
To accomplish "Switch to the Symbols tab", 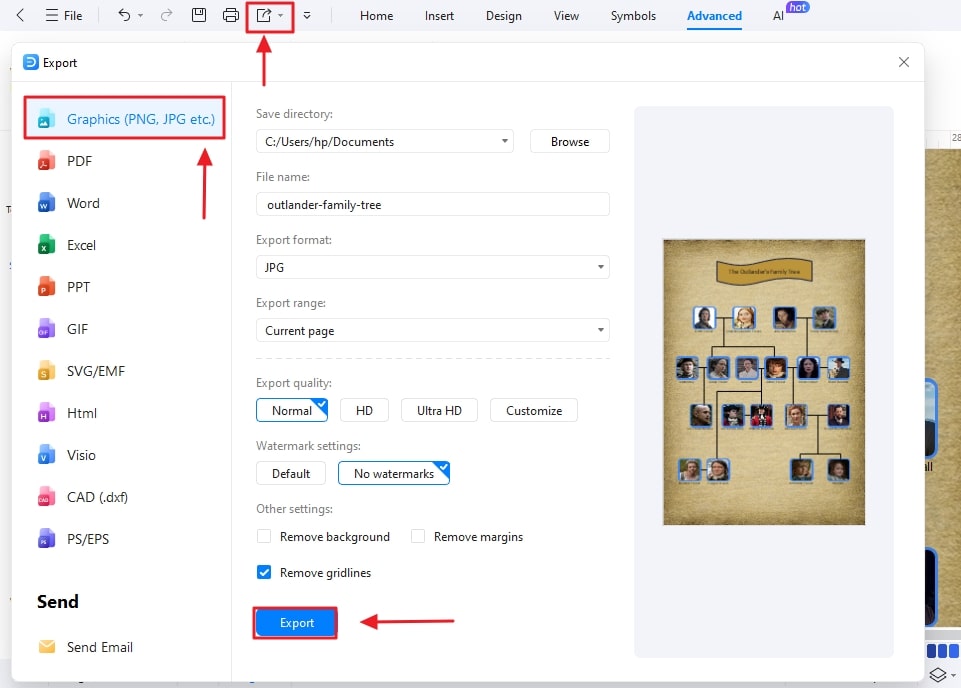I will point(632,16).
